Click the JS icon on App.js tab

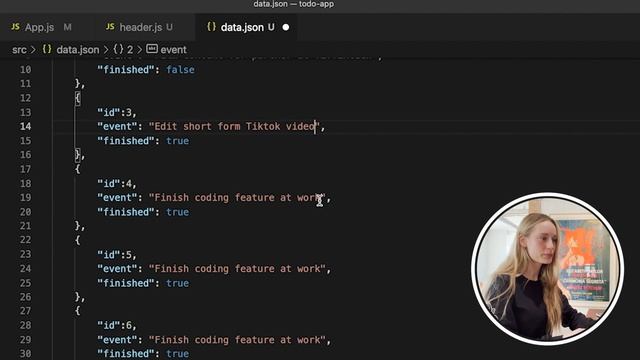pos(16,27)
